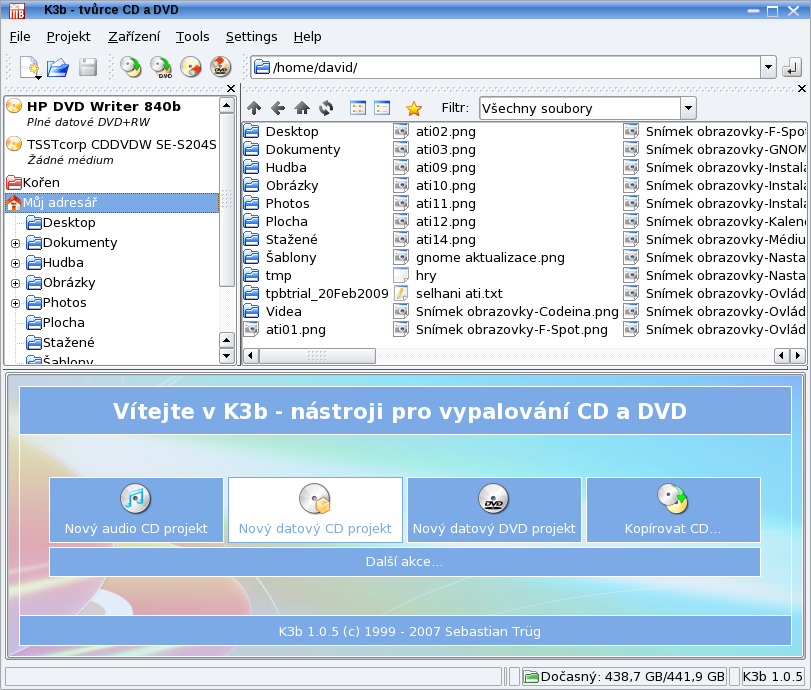
Task: Open an existing project via toolbar icon
Action: [x=58, y=67]
